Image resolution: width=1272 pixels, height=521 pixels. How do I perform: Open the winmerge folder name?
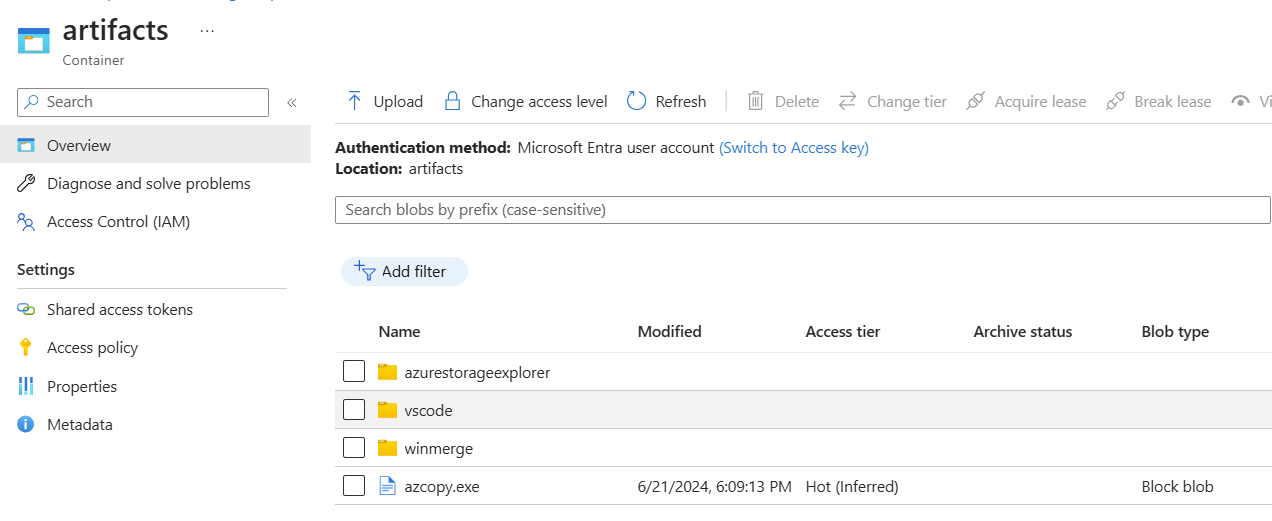pos(439,449)
